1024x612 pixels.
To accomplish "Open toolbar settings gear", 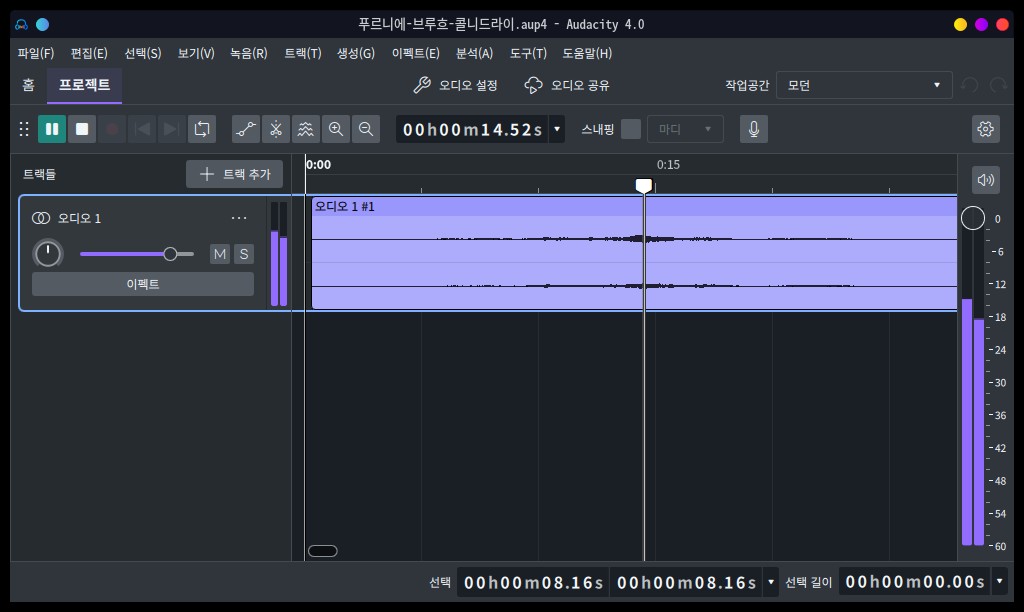I will click(985, 129).
